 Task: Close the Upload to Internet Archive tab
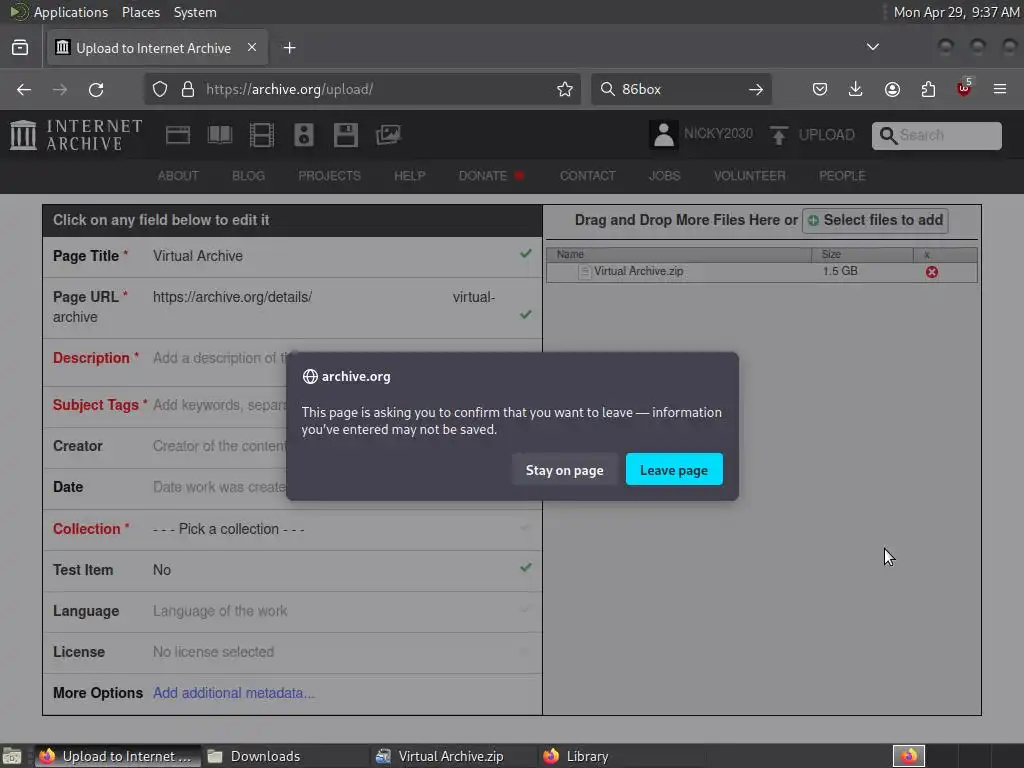click(x=251, y=48)
